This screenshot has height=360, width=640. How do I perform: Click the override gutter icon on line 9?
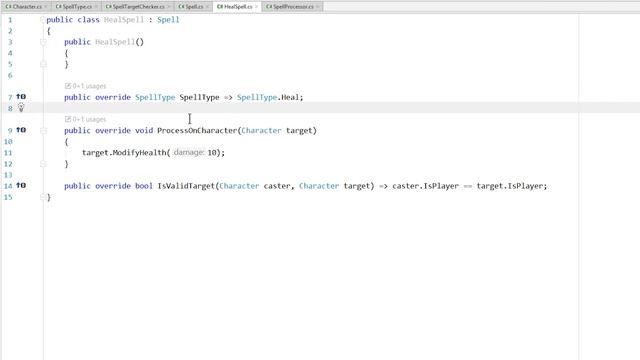(x=21, y=130)
